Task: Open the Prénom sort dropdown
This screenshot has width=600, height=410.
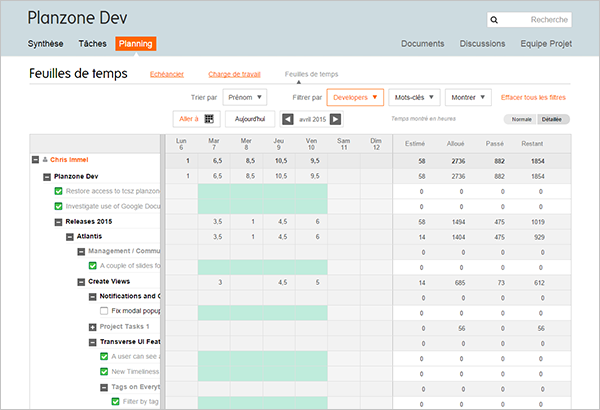Action: tap(245, 97)
